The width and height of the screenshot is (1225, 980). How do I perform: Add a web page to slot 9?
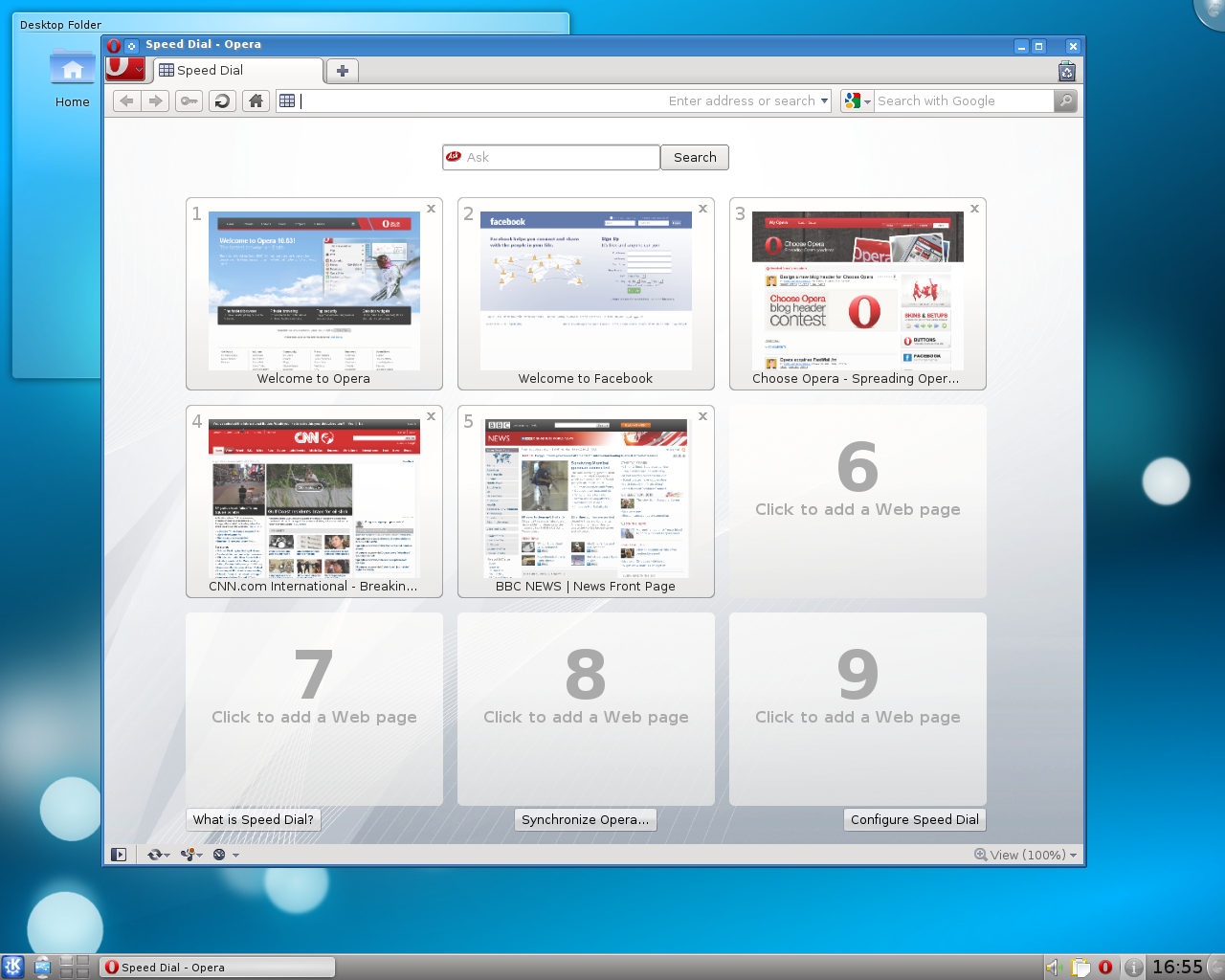tap(857, 709)
